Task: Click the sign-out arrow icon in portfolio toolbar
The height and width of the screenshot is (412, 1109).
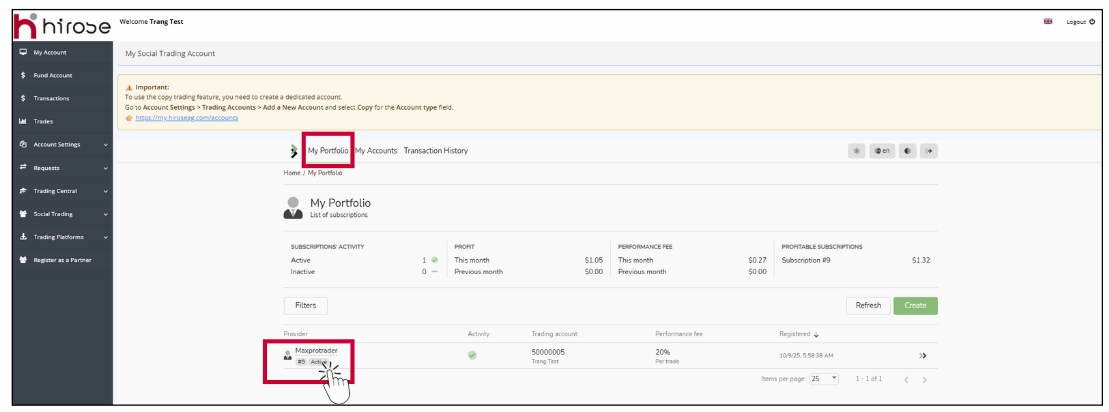Action: (x=929, y=151)
